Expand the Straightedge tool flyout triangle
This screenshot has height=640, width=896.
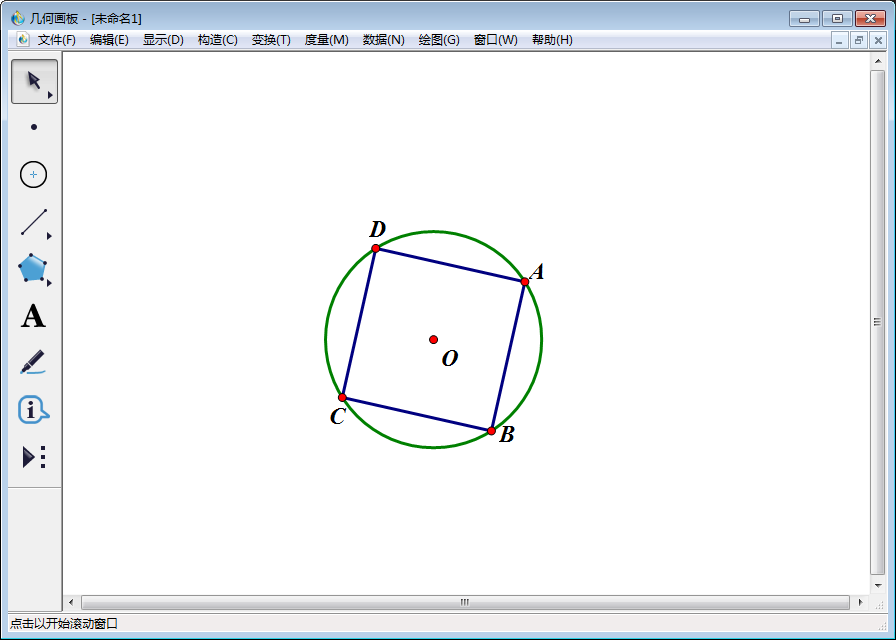pos(49,236)
